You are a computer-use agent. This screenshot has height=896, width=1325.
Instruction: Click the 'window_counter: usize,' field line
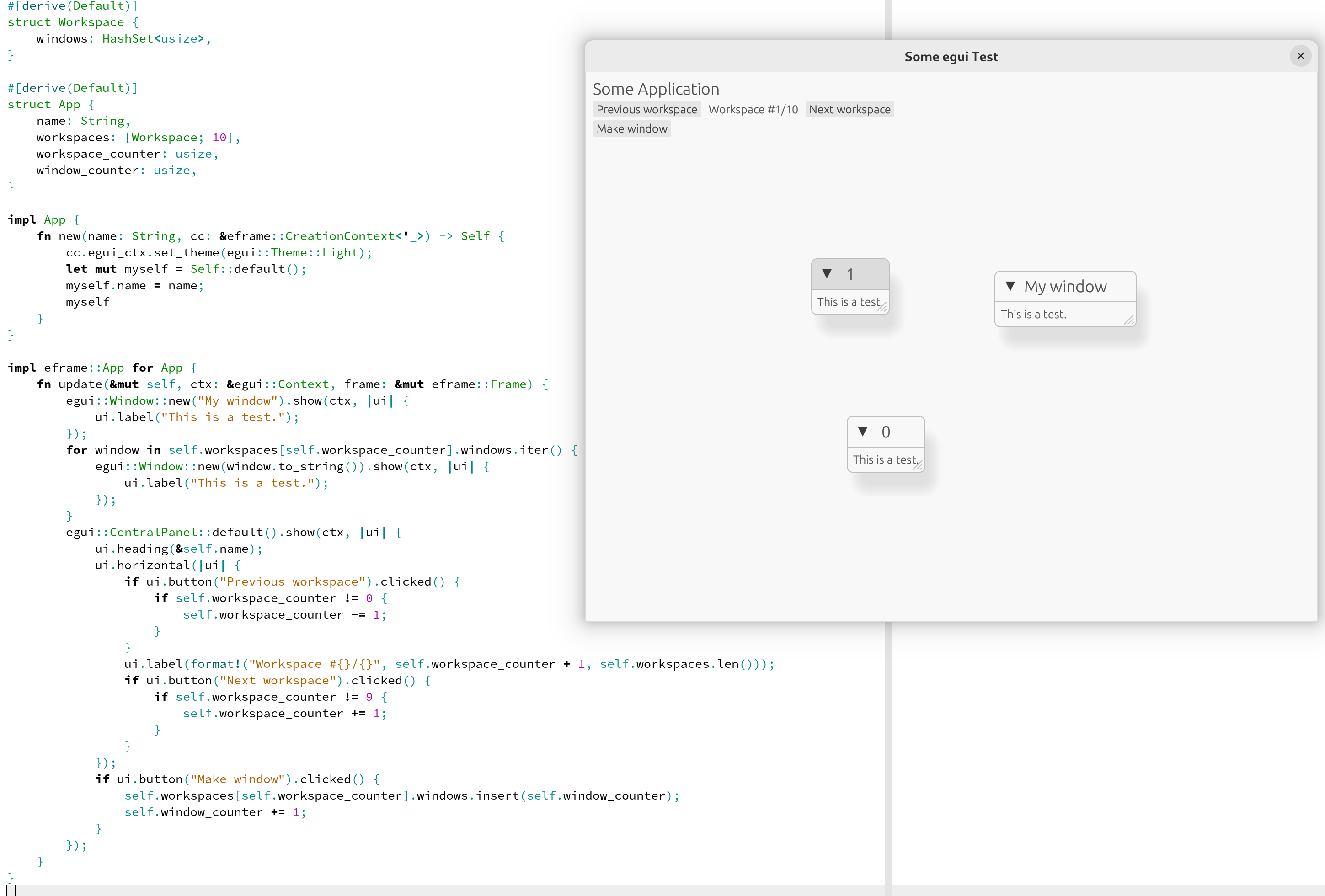tap(116, 171)
